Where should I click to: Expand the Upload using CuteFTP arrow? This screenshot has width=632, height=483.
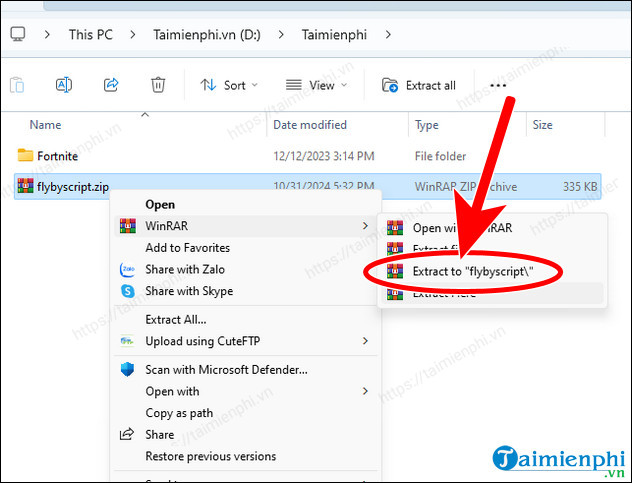click(365, 341)
